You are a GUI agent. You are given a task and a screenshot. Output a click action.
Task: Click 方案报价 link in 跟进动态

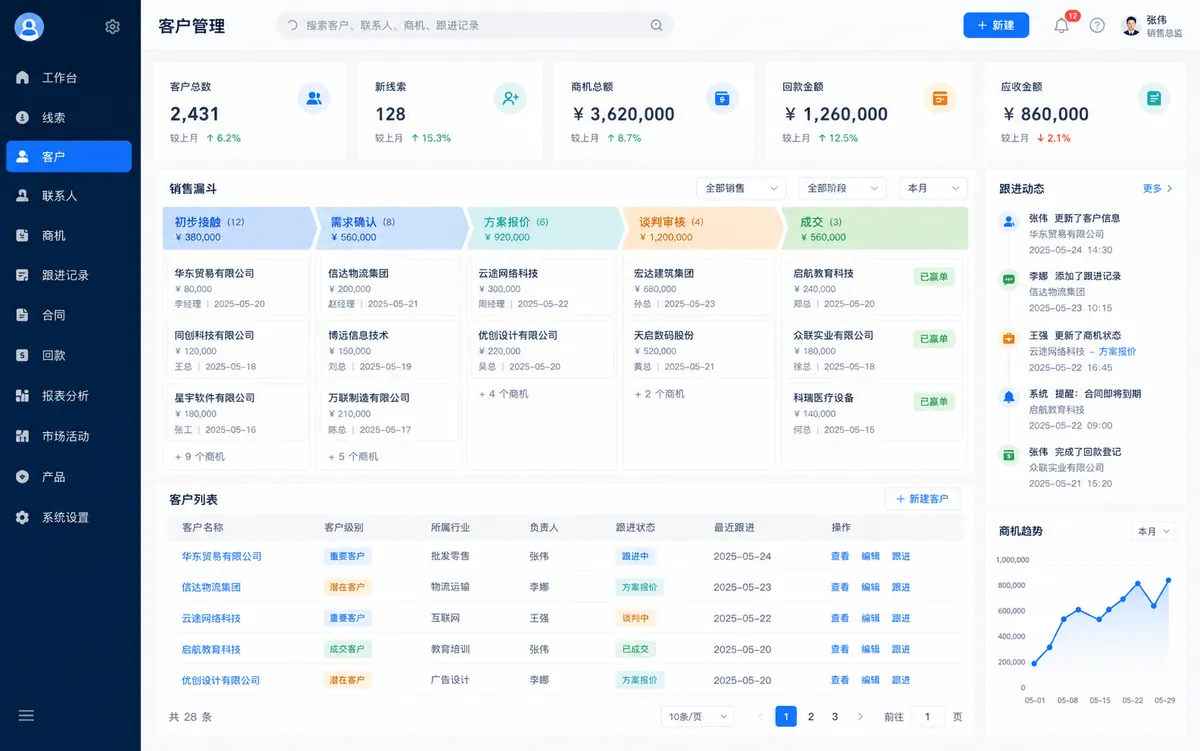(x=1117, y=352)
